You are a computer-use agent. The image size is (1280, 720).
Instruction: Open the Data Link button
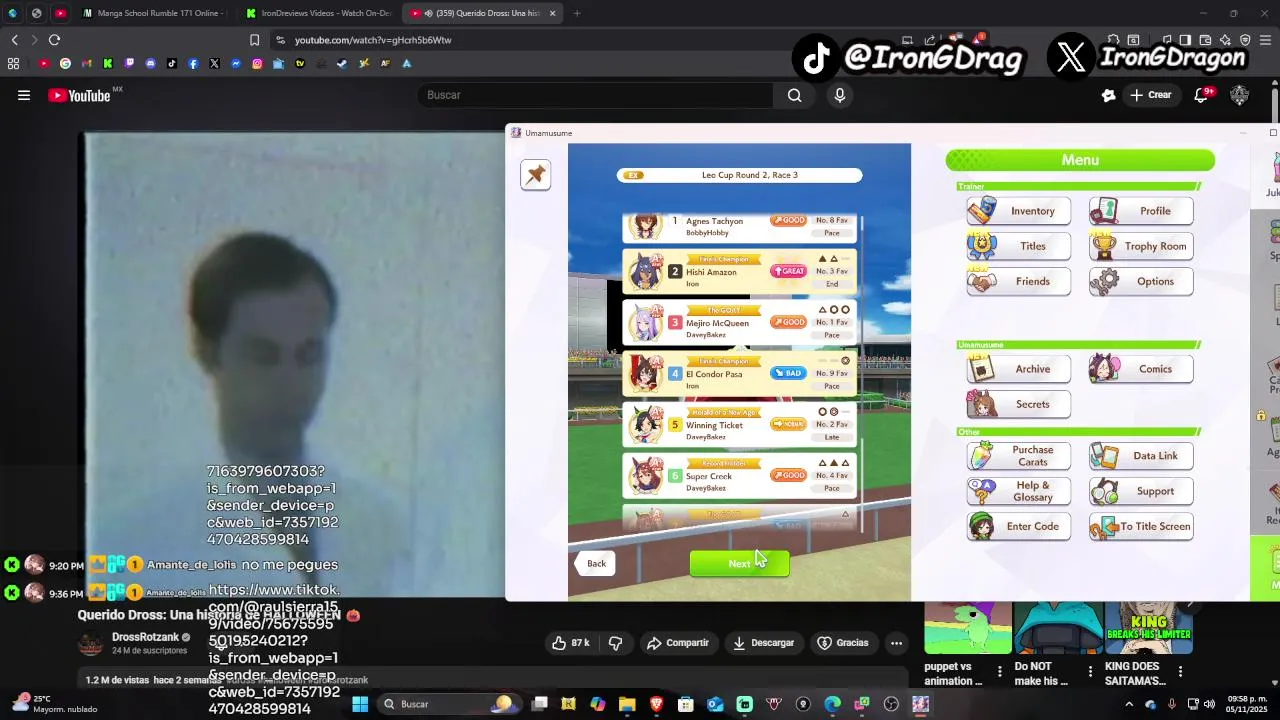click(x=1141, y=456)
